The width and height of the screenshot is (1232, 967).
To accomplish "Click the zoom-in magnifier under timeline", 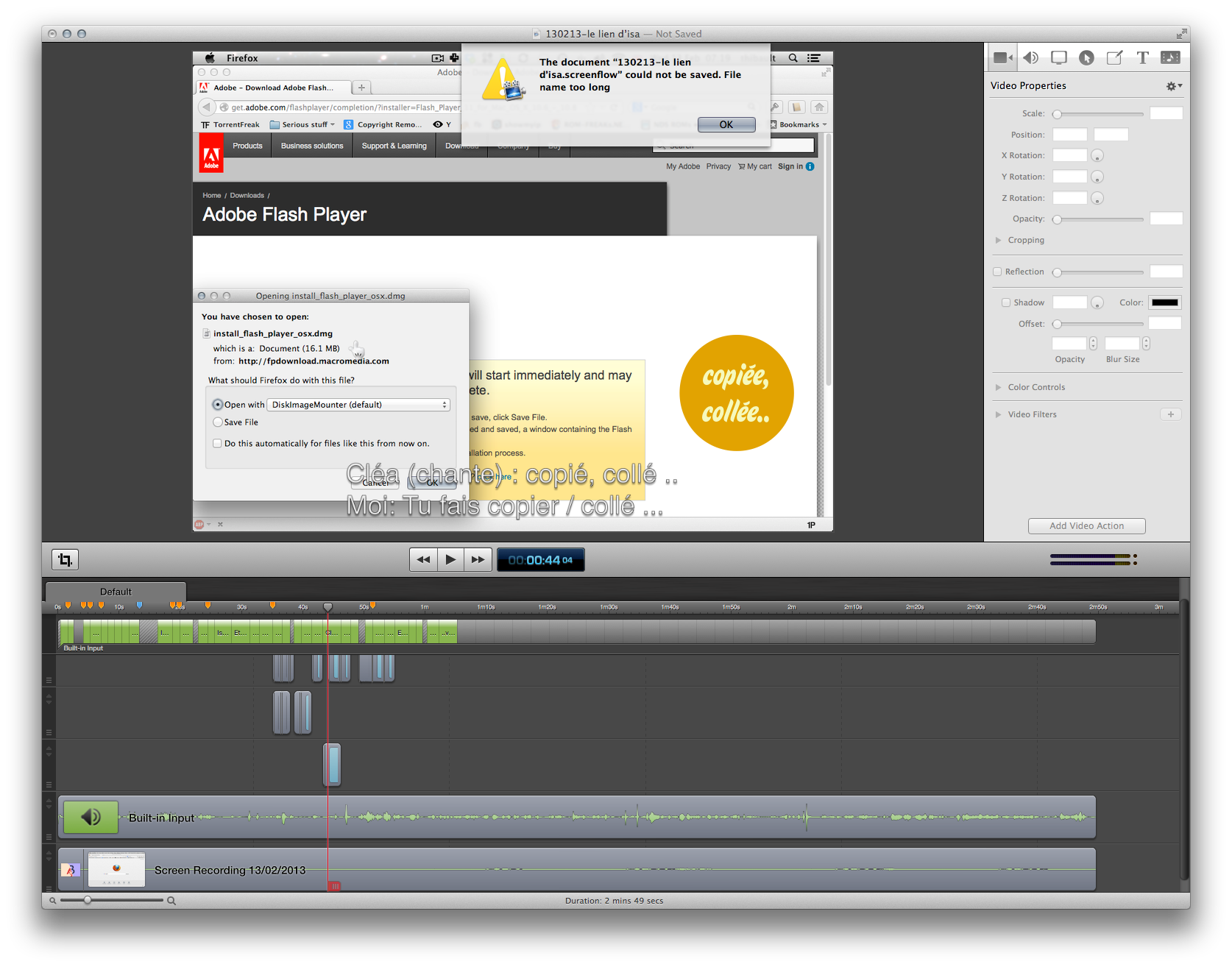I will tap(171, 901).
